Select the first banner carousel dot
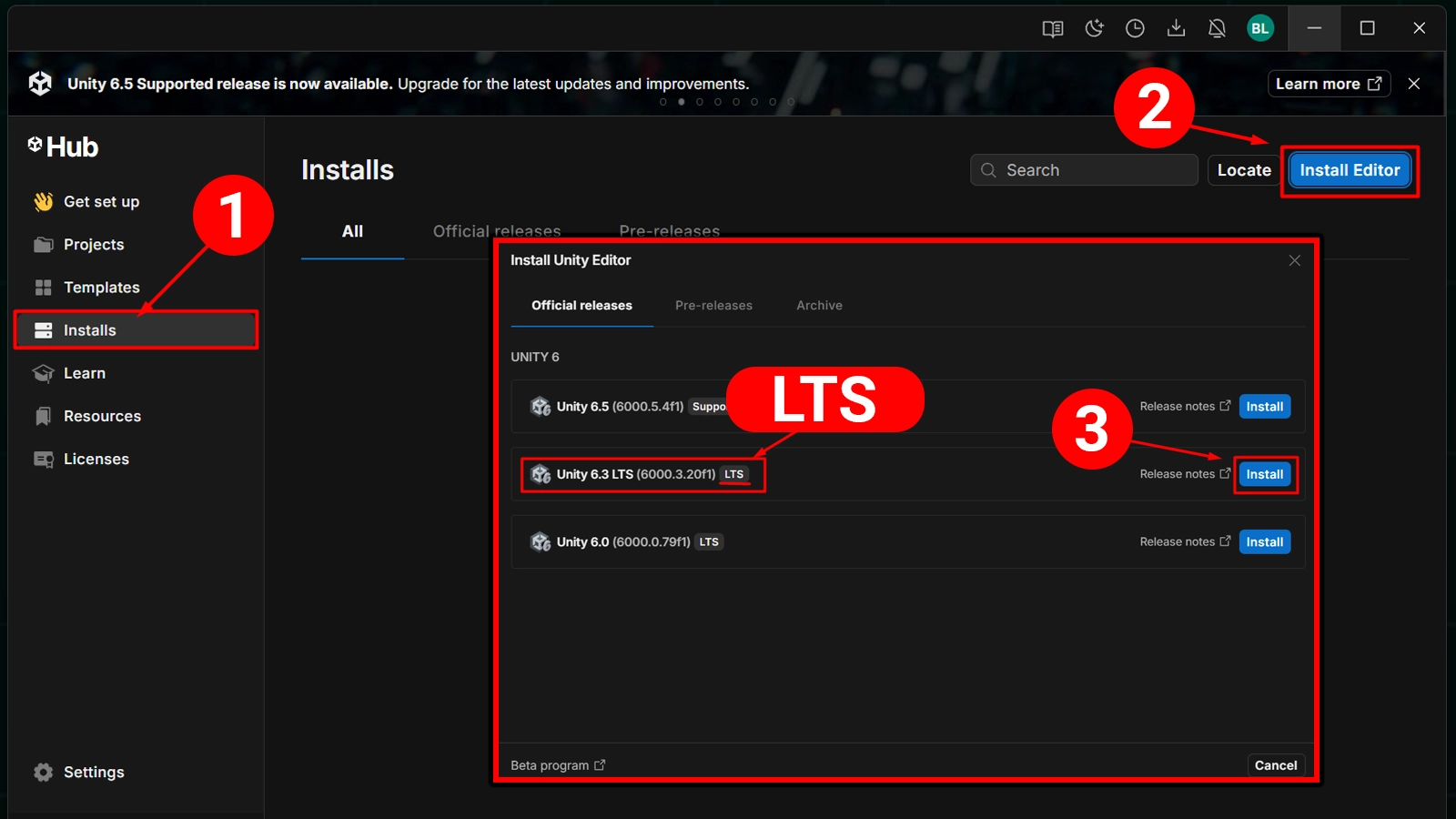This screenshot has height=819, width=1456. pos(662,102)
